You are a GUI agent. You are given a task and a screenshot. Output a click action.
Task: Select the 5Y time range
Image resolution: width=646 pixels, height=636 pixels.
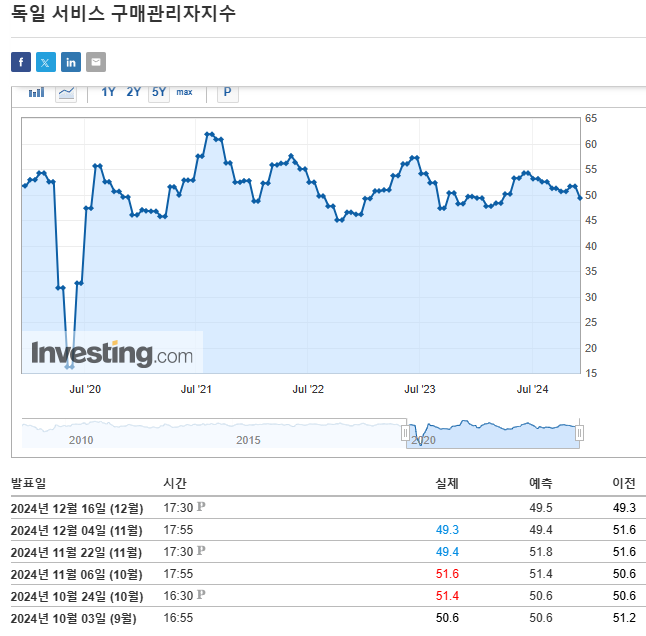pos(159,93)
